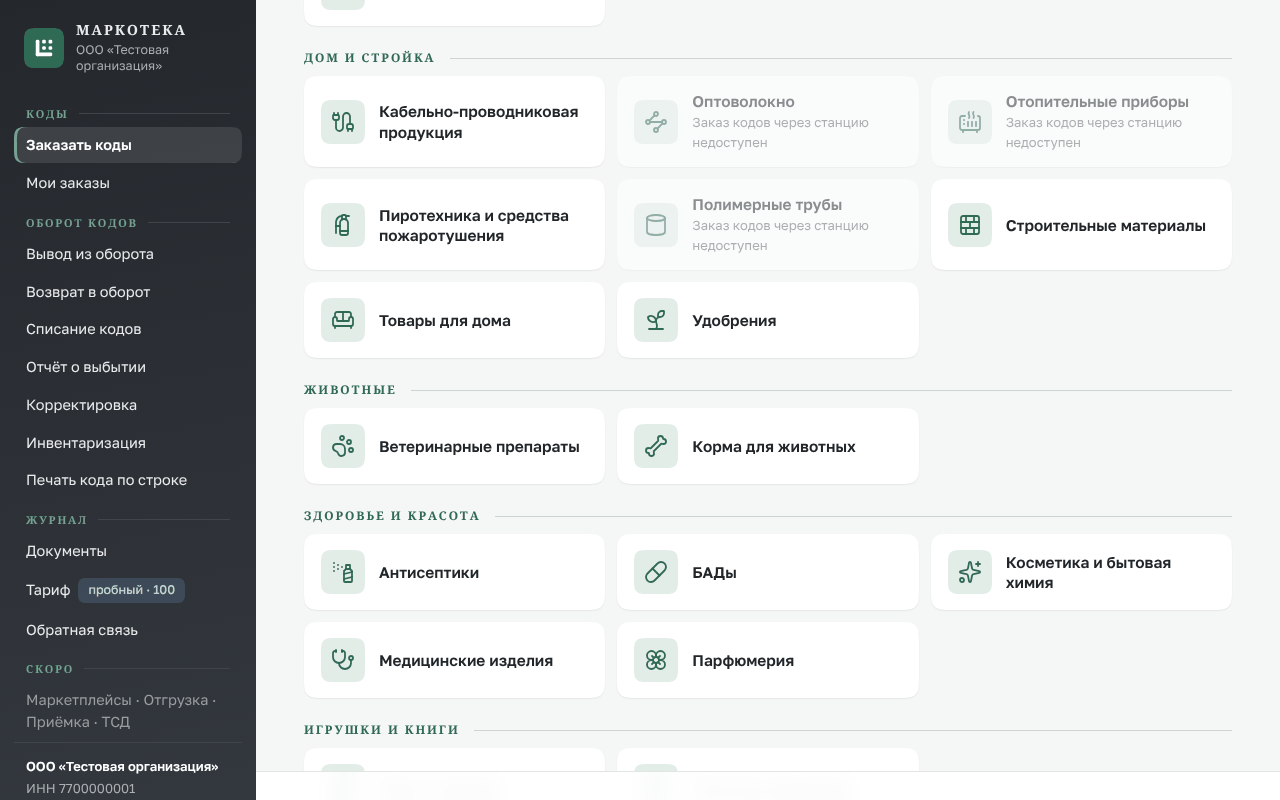Click the Маркотека logo icon

44,48
